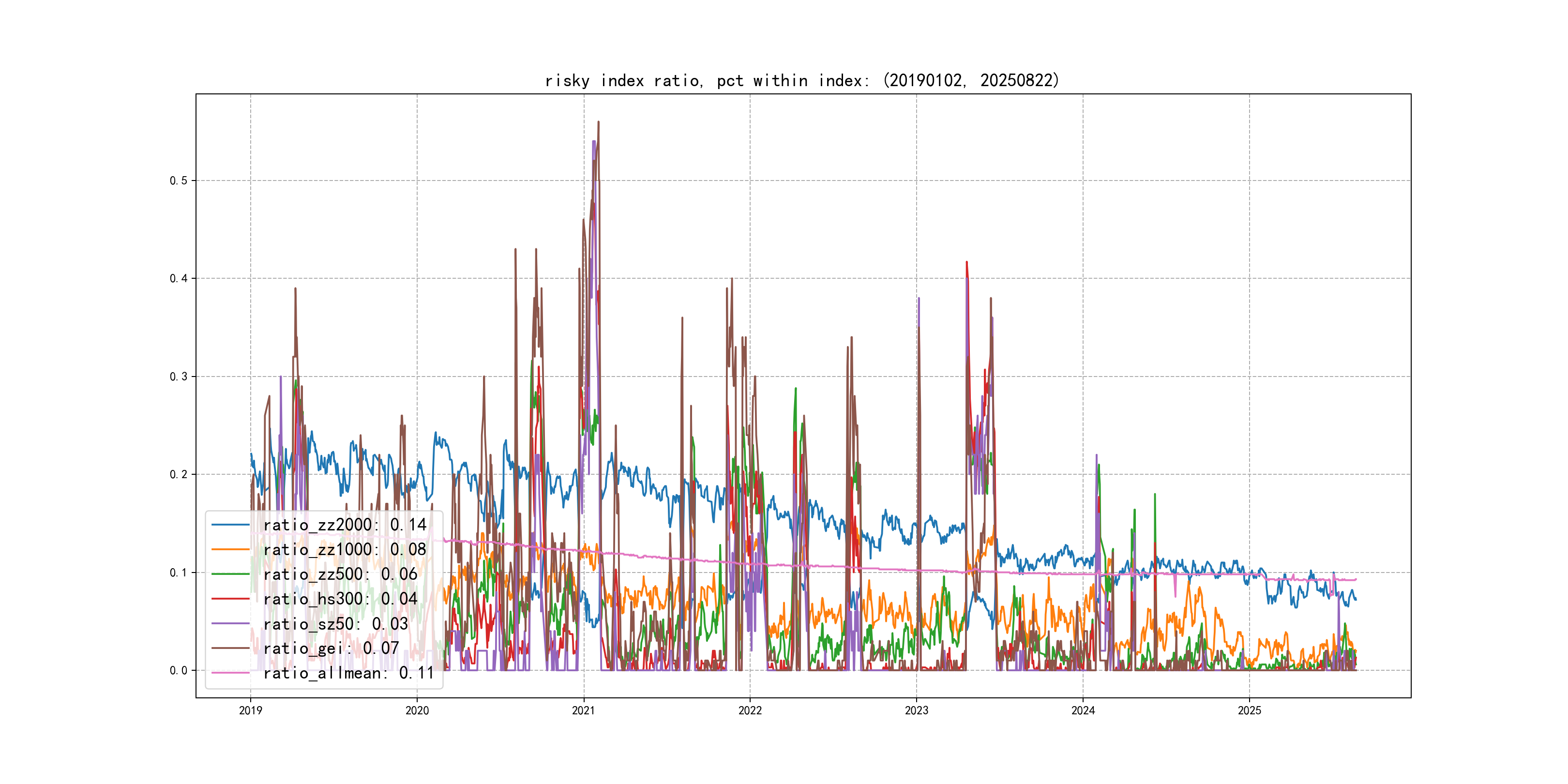Click the red ratio_hs300 legend line sample

(x=231, y=599)
